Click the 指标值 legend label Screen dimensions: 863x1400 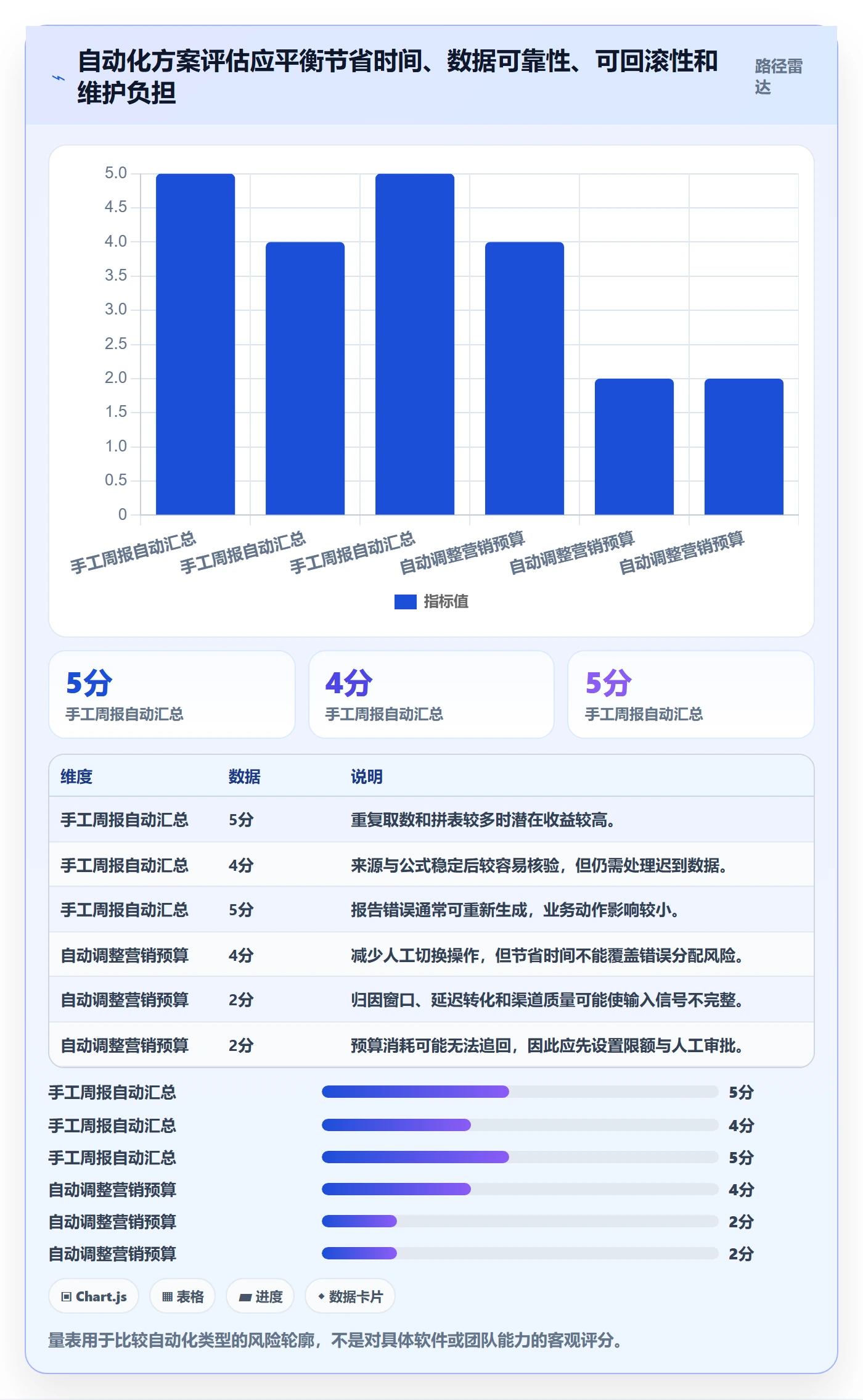(446, 601)
